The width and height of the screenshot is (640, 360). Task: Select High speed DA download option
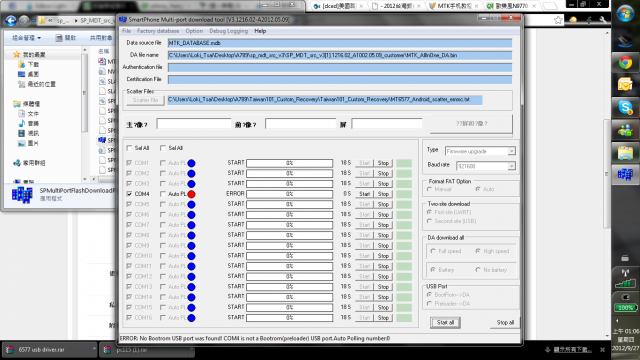(x=478, y=251)
